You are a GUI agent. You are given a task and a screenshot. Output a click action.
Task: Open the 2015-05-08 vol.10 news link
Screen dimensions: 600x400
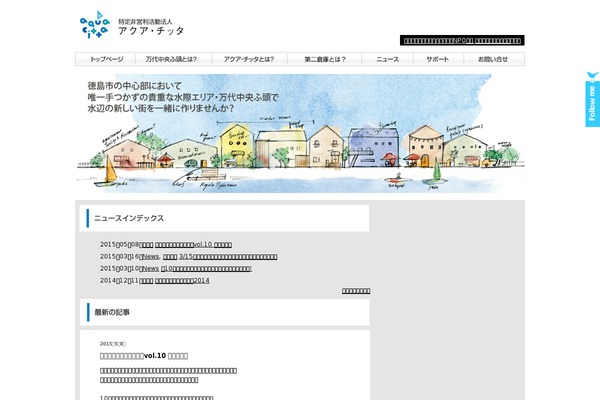(x=193, y=245)
